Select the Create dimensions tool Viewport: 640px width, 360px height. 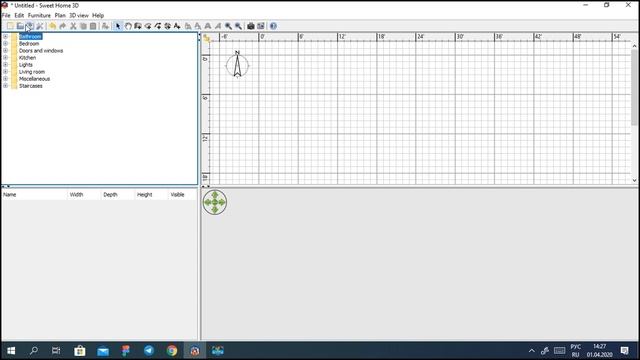coord(167,26)
